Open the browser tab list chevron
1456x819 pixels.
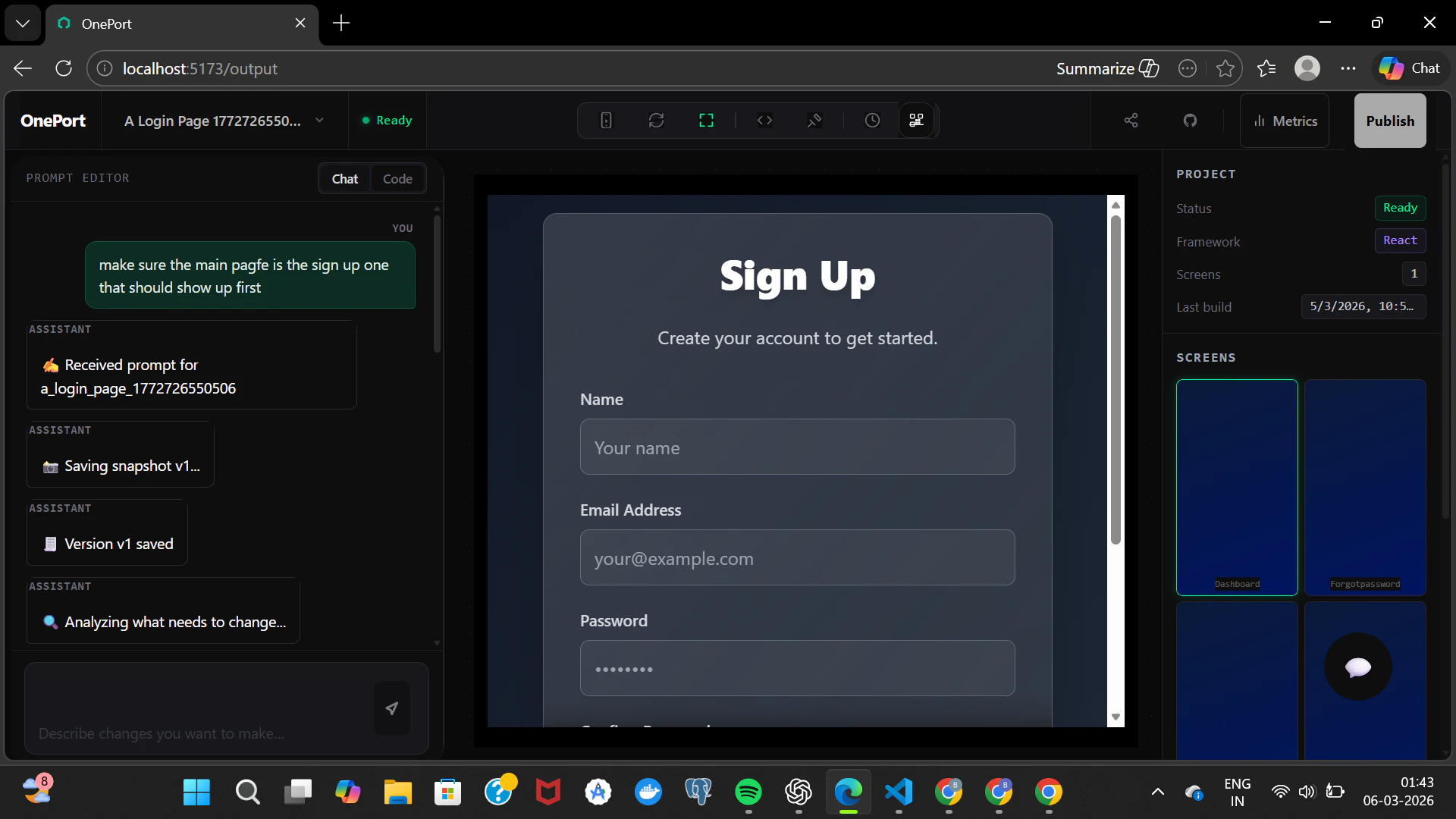click(23, 23)
